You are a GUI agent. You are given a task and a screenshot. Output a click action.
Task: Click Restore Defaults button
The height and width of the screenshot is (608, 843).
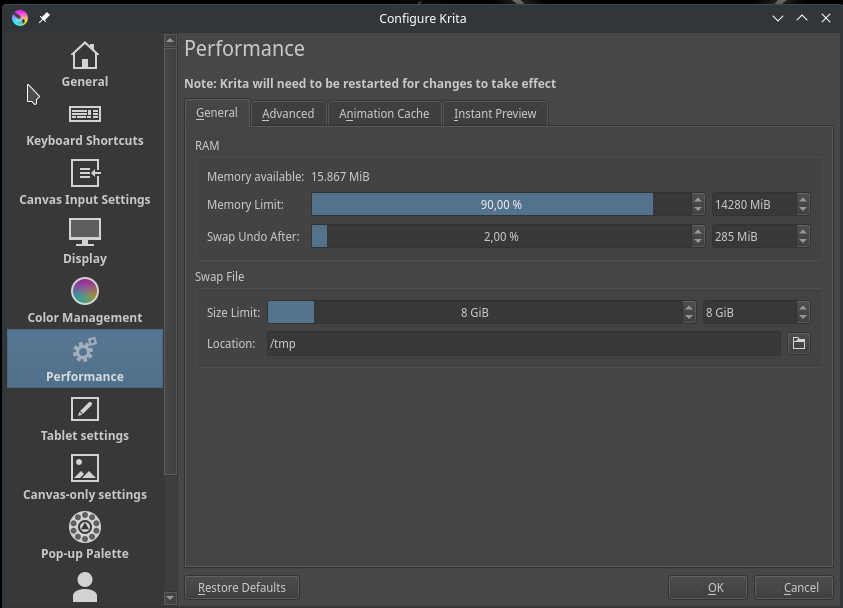pos(242,587)
